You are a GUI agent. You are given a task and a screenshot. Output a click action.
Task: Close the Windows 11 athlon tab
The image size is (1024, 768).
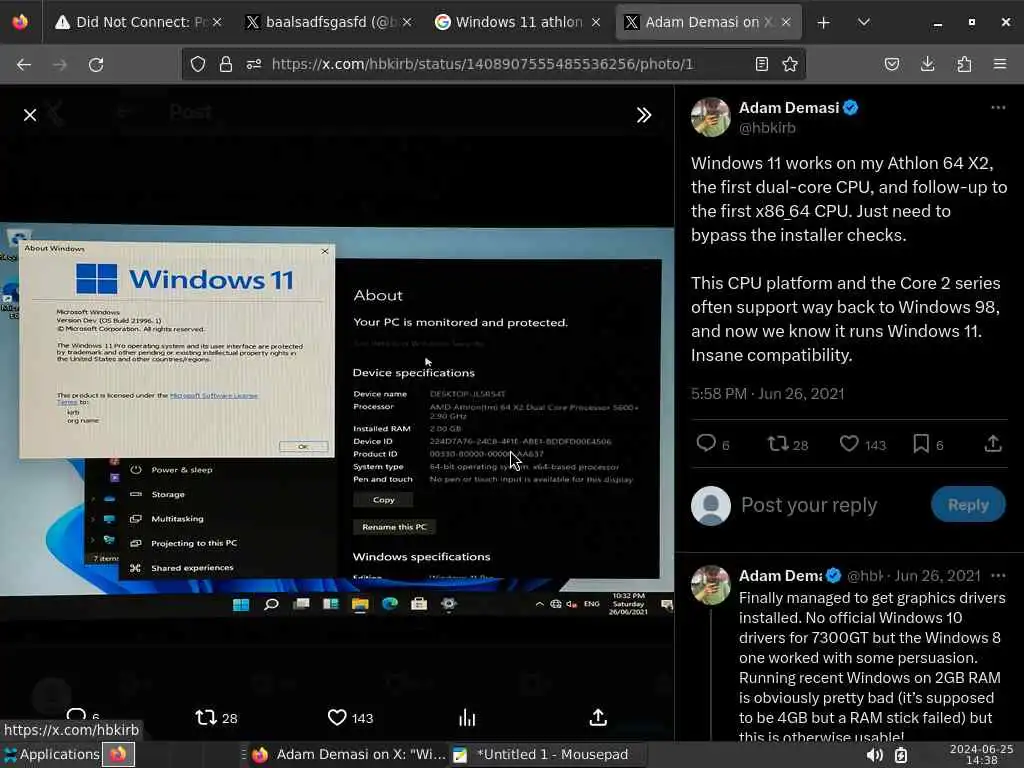(x=596, y=22)
